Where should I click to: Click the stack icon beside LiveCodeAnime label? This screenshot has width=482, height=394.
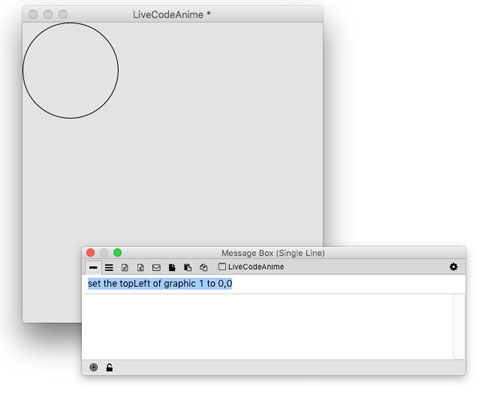pos(222,267)
